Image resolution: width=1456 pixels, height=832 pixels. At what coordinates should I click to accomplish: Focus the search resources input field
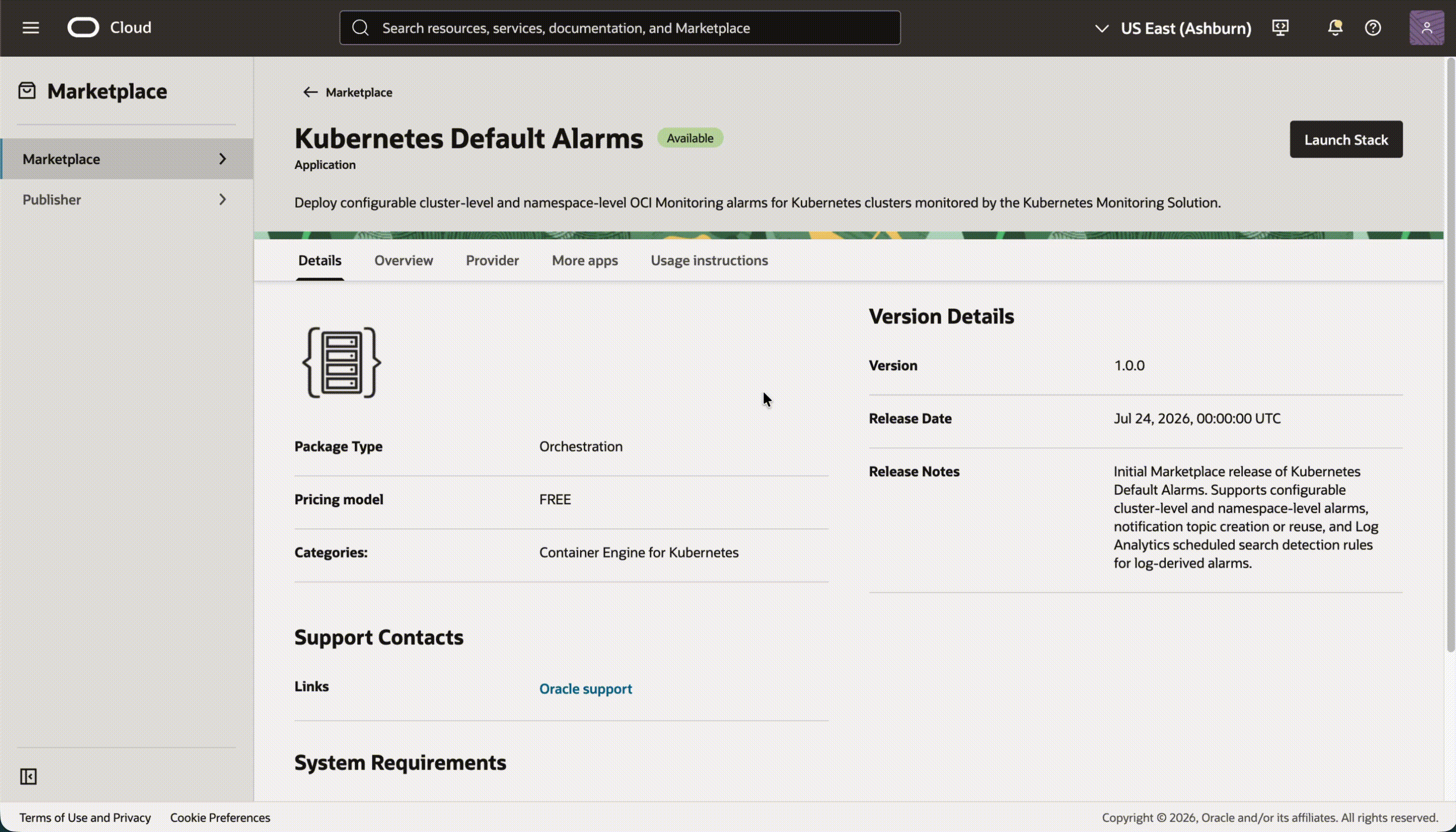click(x=620, y=27)
